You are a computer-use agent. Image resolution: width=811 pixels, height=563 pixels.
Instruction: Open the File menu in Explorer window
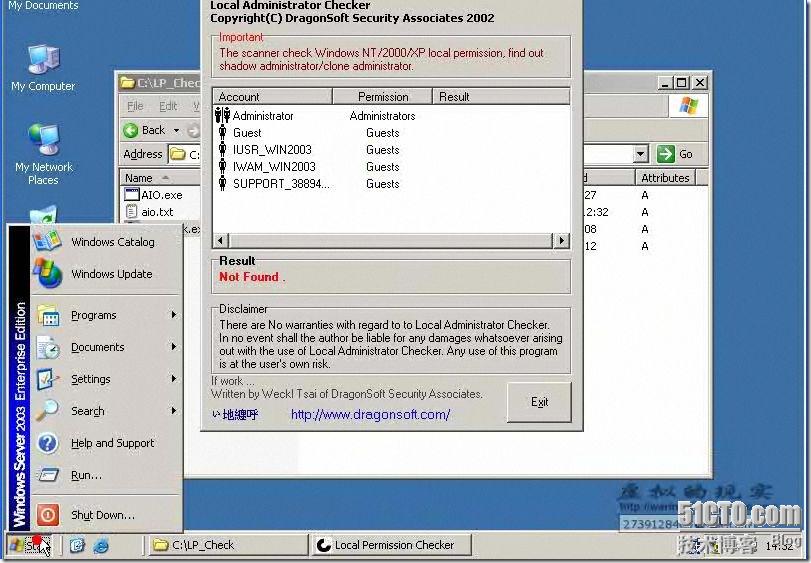click(x=135, y=106)
